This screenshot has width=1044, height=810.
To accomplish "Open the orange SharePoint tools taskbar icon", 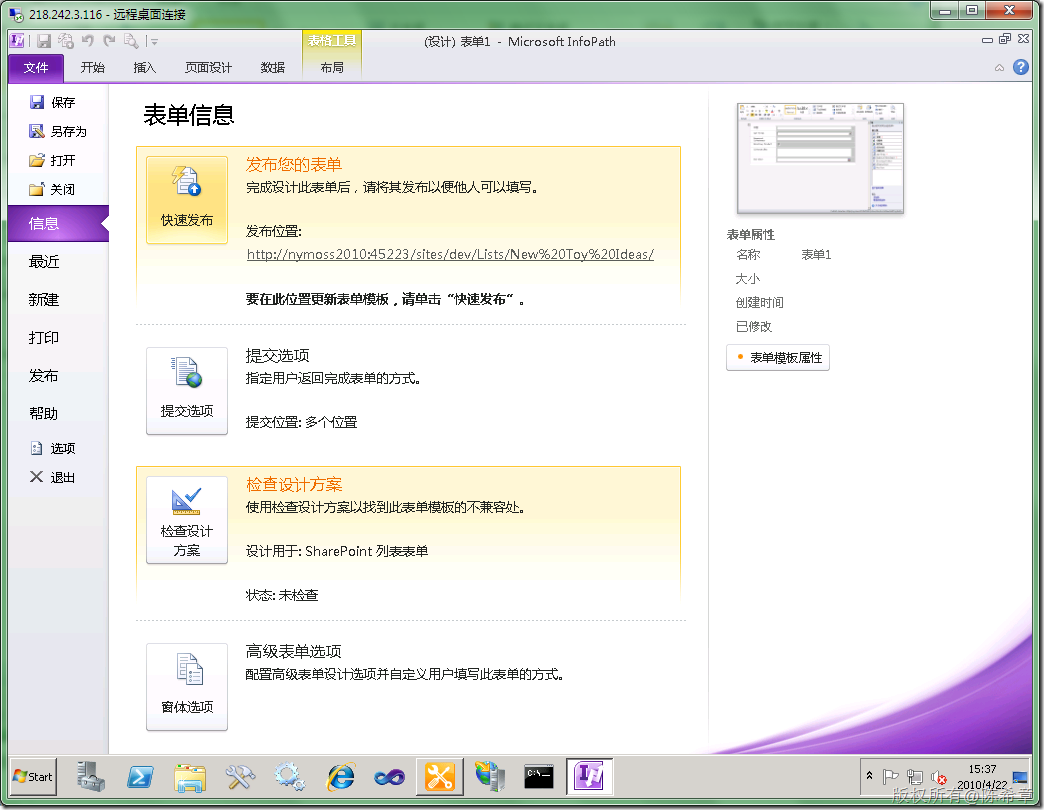I will pyautogui.click(x=439, y=777).
